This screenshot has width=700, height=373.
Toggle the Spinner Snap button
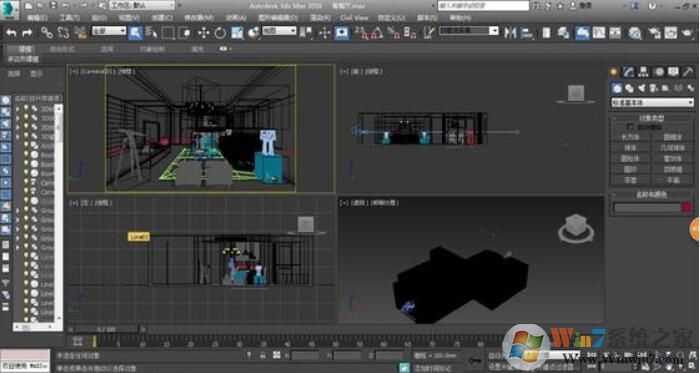coord(409,32)
